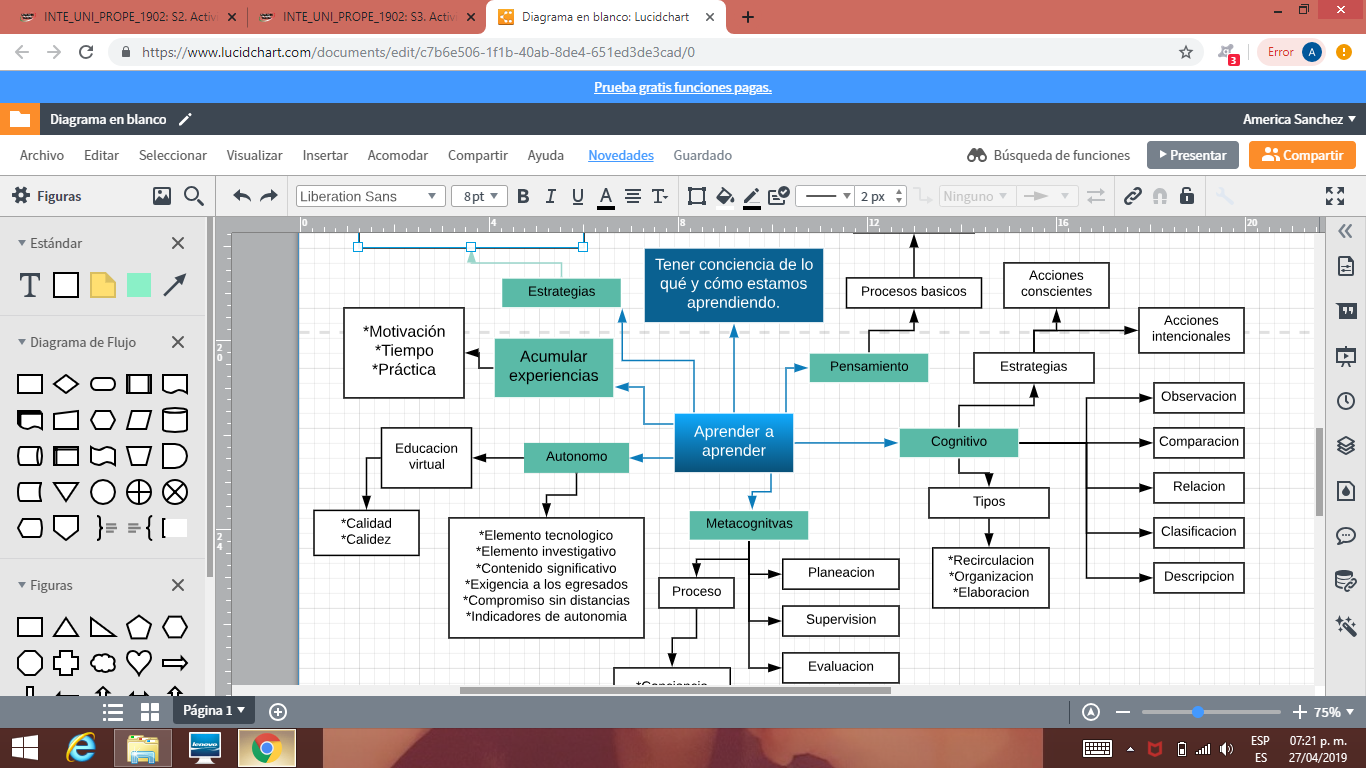Click the zoom slider handle
Viewport: 1366px width, 768px height.
click(1197, 712)
